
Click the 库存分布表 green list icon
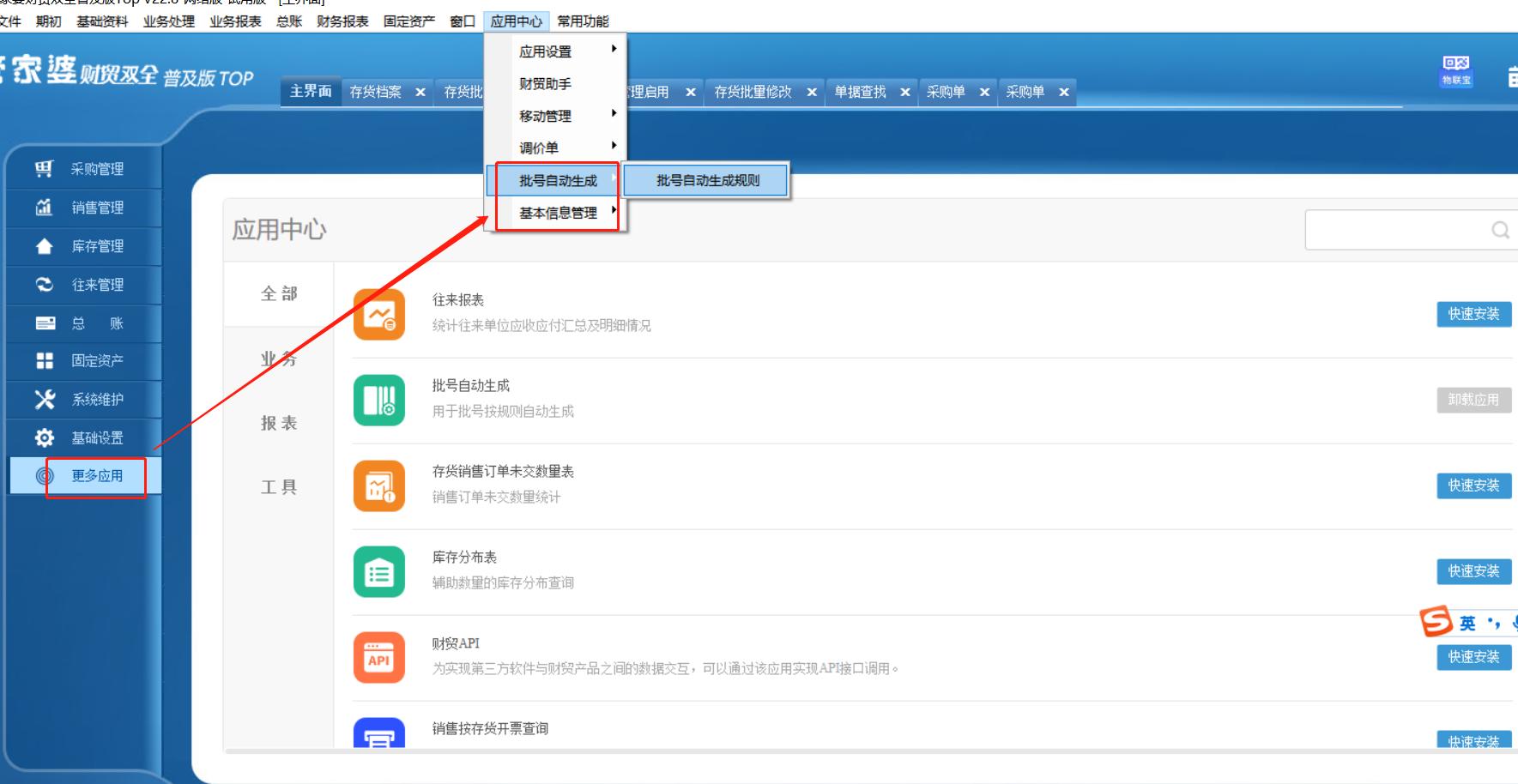tap(379, 572)
